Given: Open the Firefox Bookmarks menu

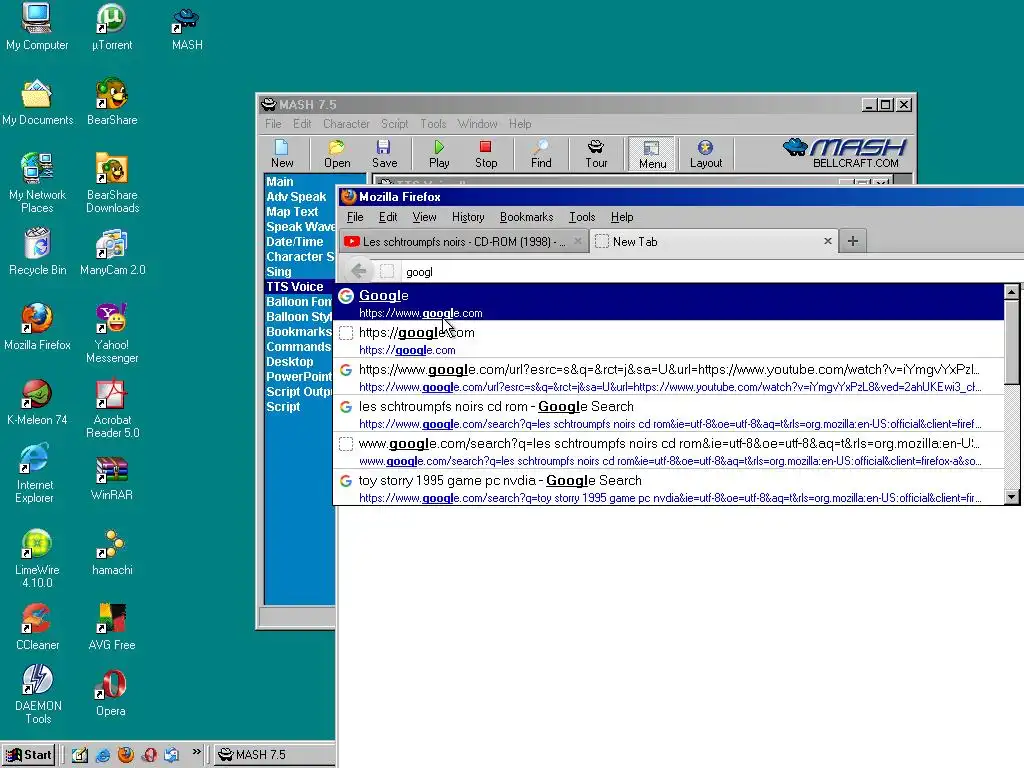Looking at the screenshot, I should click(526, 217).
